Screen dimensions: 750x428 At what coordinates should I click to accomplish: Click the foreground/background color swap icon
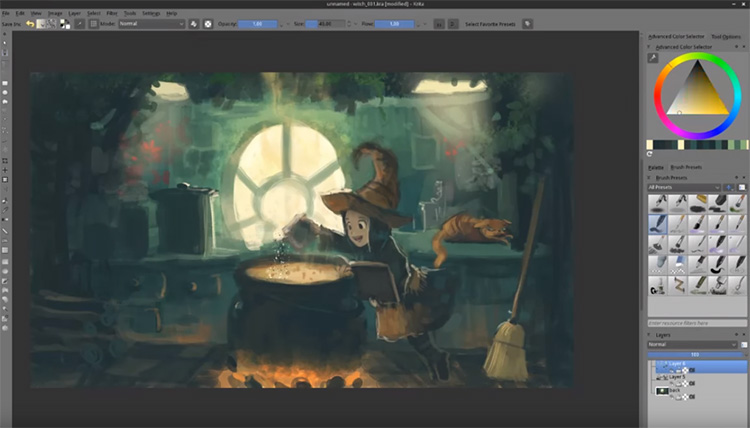click(65, 24)
